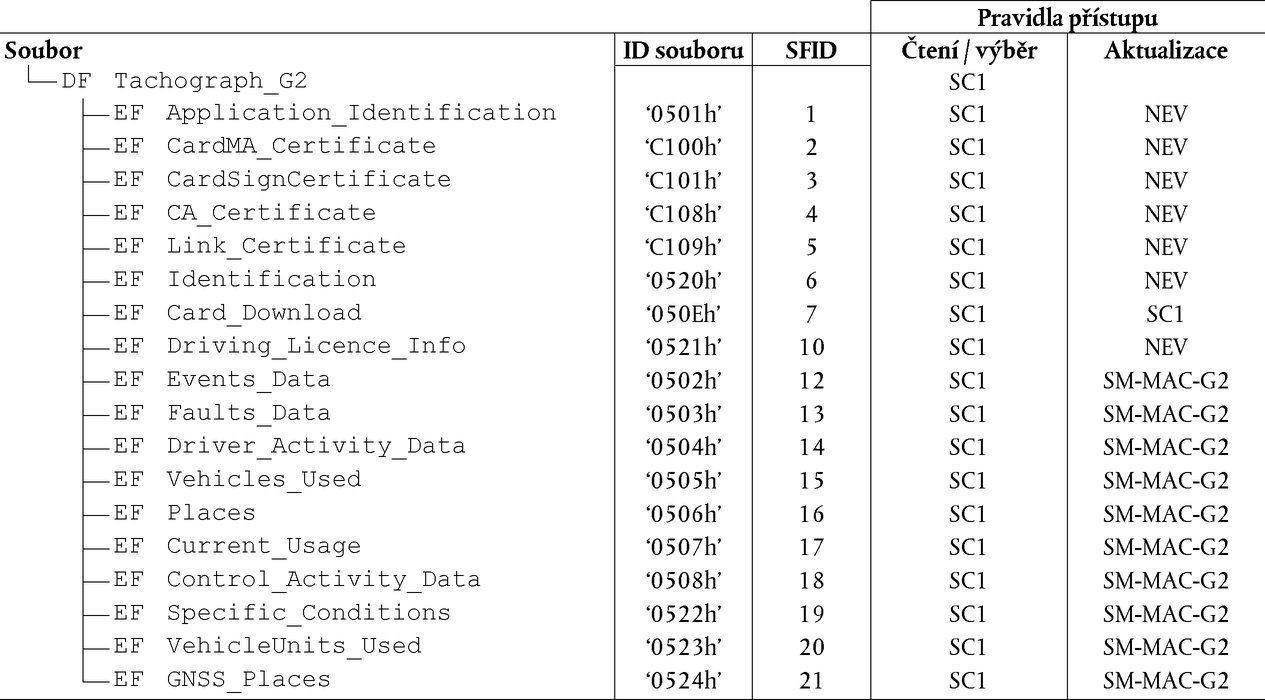Screen dimensions: 1265x700
Task: Select EF Driver_Activity_Data row
Action: tap(289, 446)
